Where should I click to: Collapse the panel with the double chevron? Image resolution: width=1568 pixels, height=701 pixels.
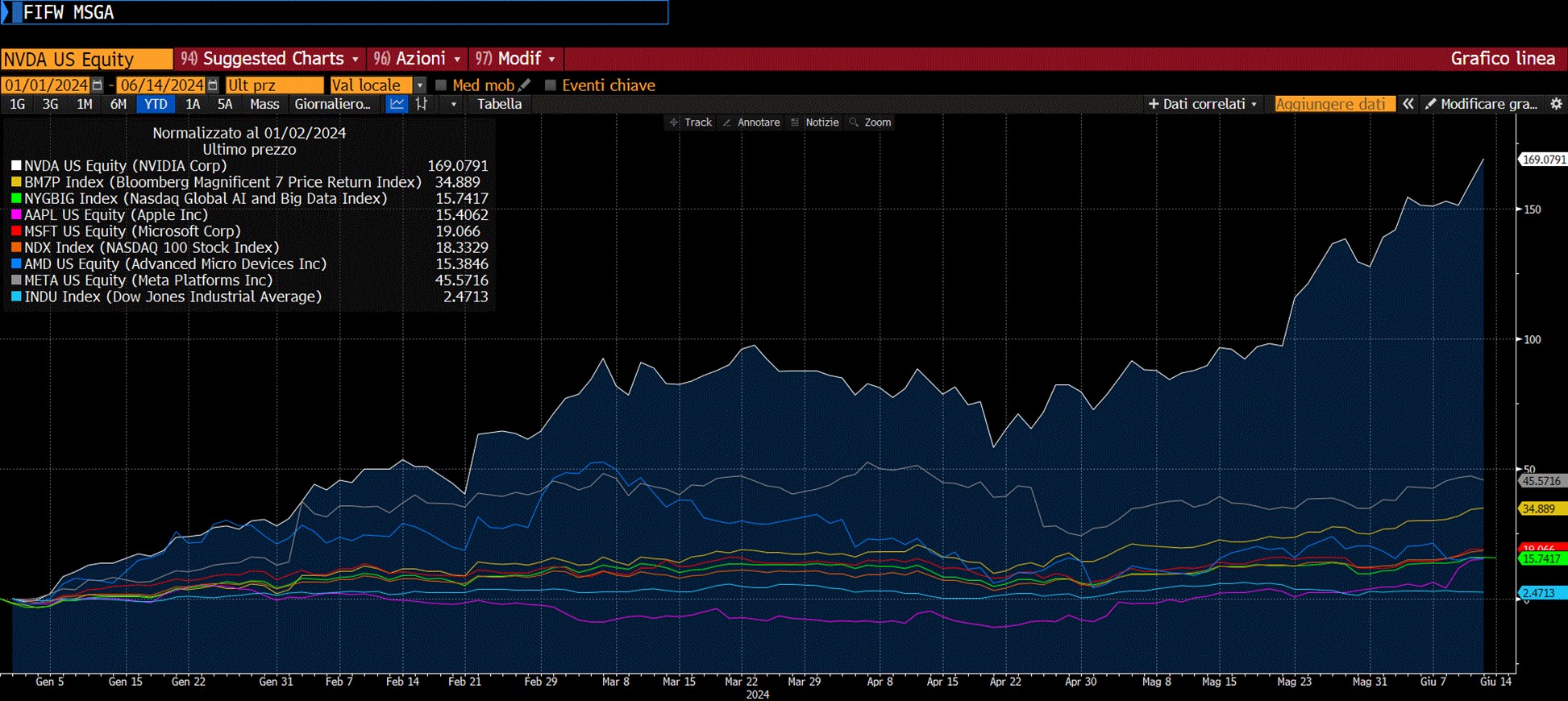(1408, 104)
